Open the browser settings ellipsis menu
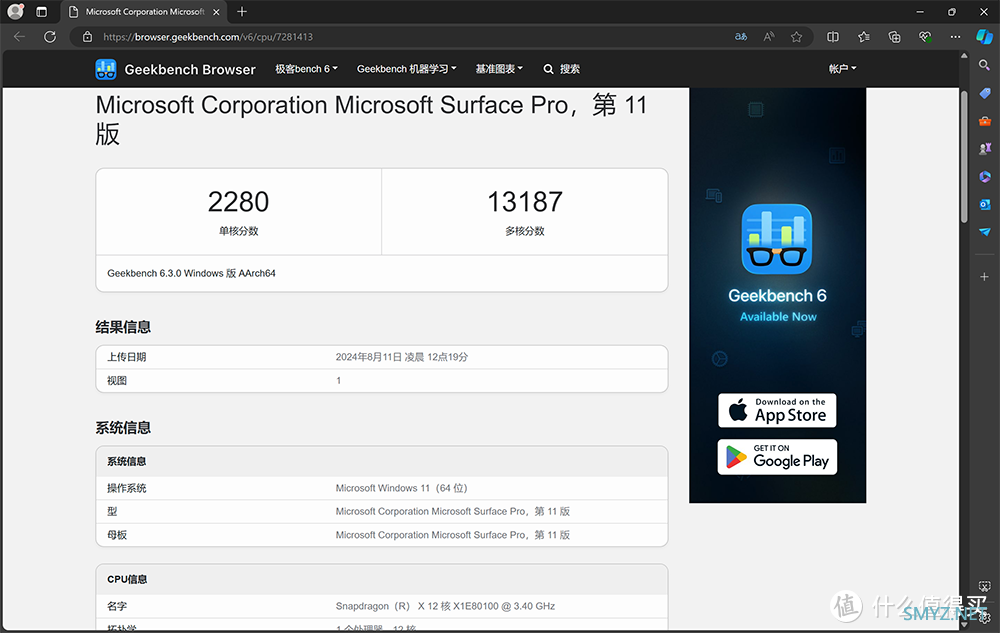The height and width of the screenshot is (633, 1000). (955, 37)
